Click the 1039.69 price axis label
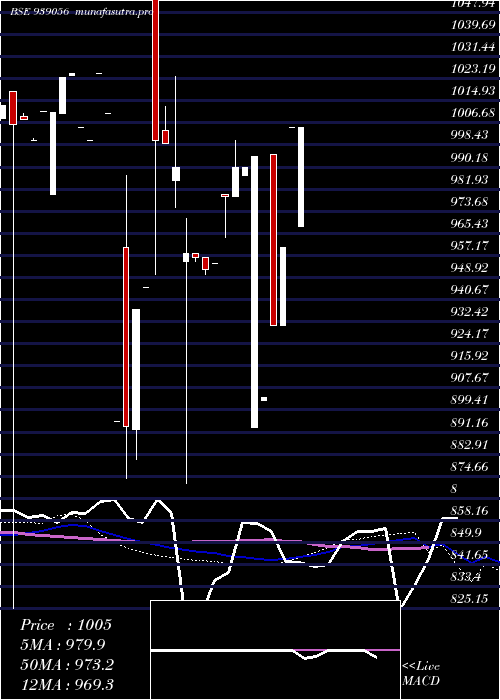Viewport: 500px width, 700px height. click(x=473, y=25)
